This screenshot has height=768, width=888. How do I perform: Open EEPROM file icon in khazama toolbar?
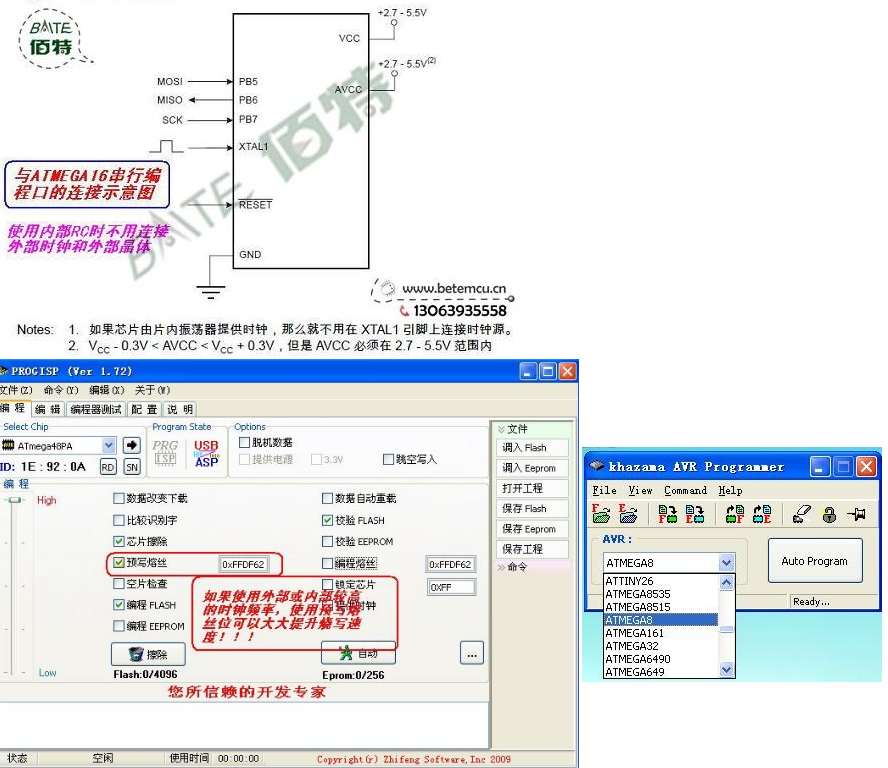(x=628, y=513)
